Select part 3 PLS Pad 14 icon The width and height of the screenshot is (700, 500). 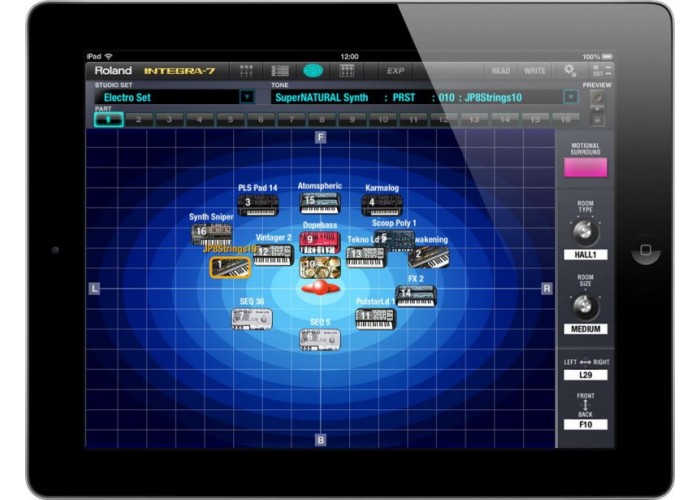(x=258, y=205)
